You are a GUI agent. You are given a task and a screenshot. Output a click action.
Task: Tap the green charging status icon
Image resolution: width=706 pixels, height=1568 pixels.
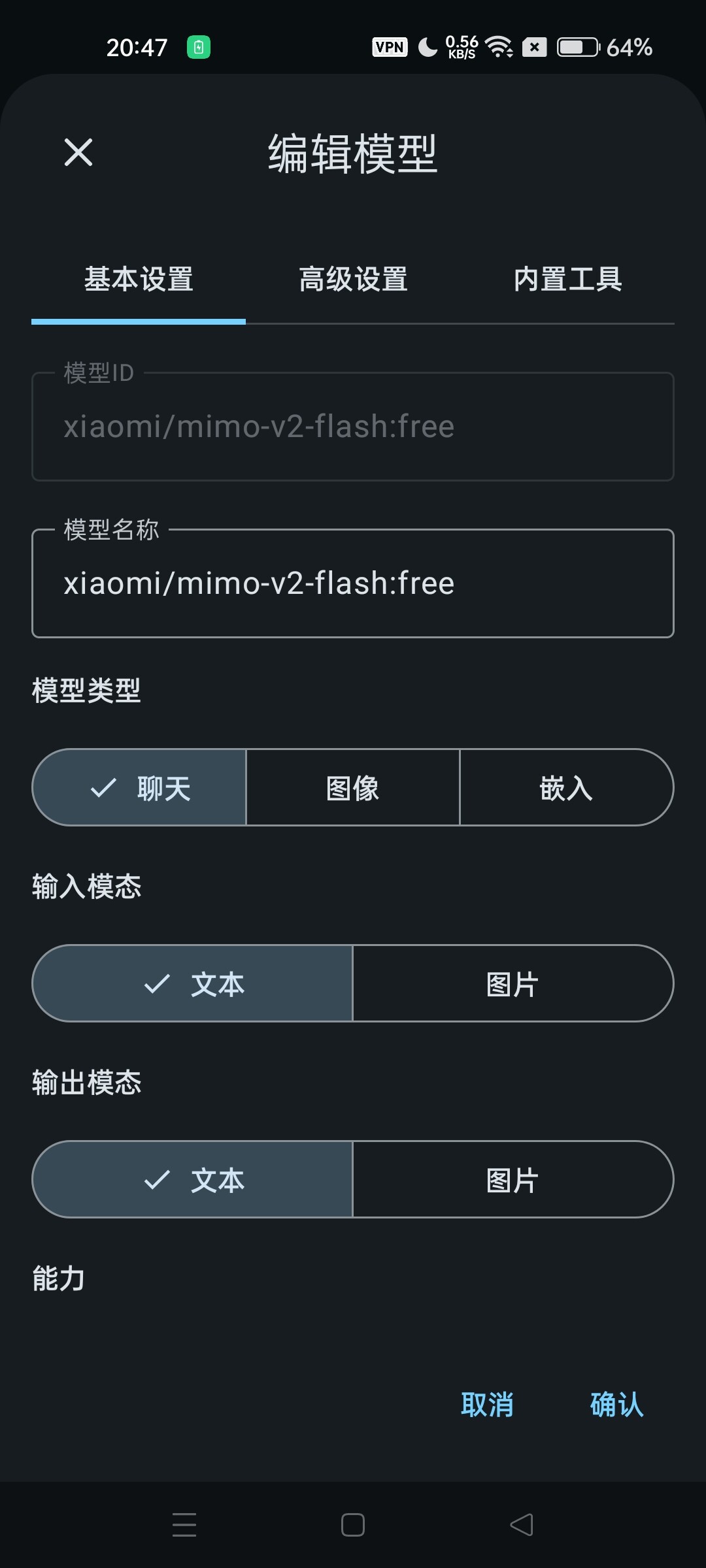pos(199,47)
